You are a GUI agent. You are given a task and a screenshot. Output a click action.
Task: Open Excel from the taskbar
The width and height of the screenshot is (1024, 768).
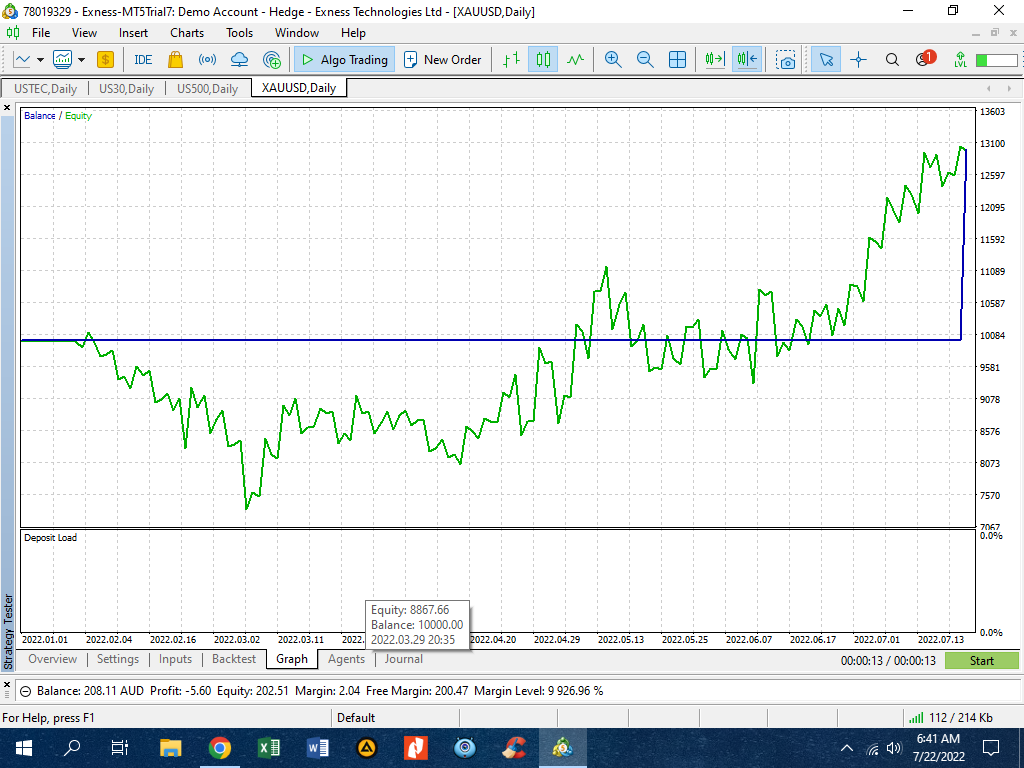point(269,747)
